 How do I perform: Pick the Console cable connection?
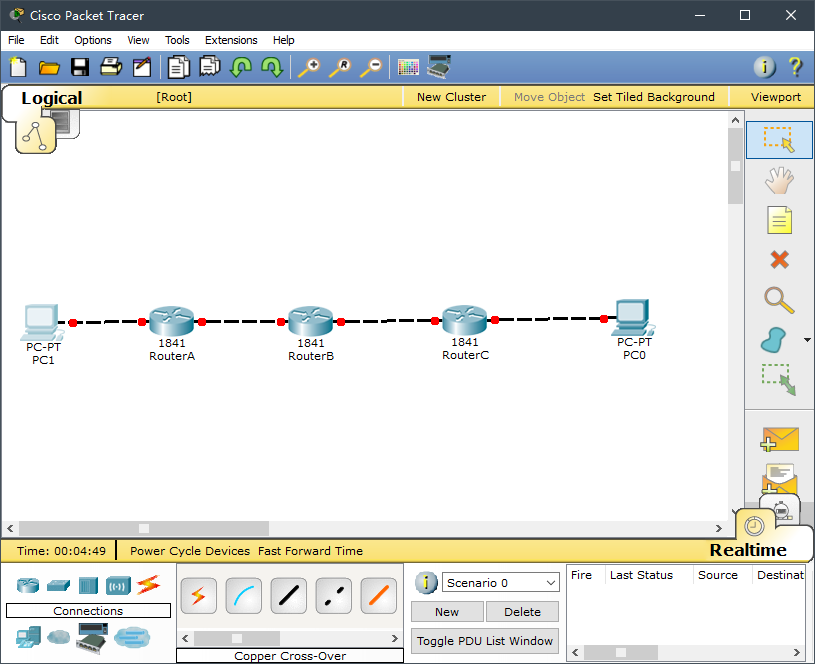click(244, 595)
